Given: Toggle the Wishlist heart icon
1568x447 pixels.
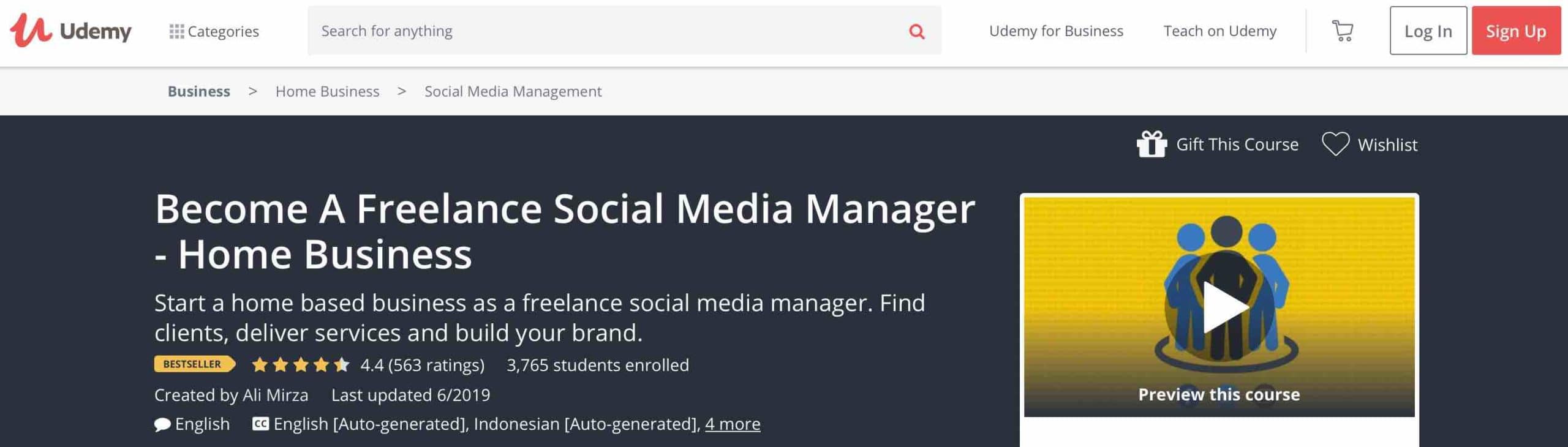Looking at the screenshot, I should [x=1335, y=145].
